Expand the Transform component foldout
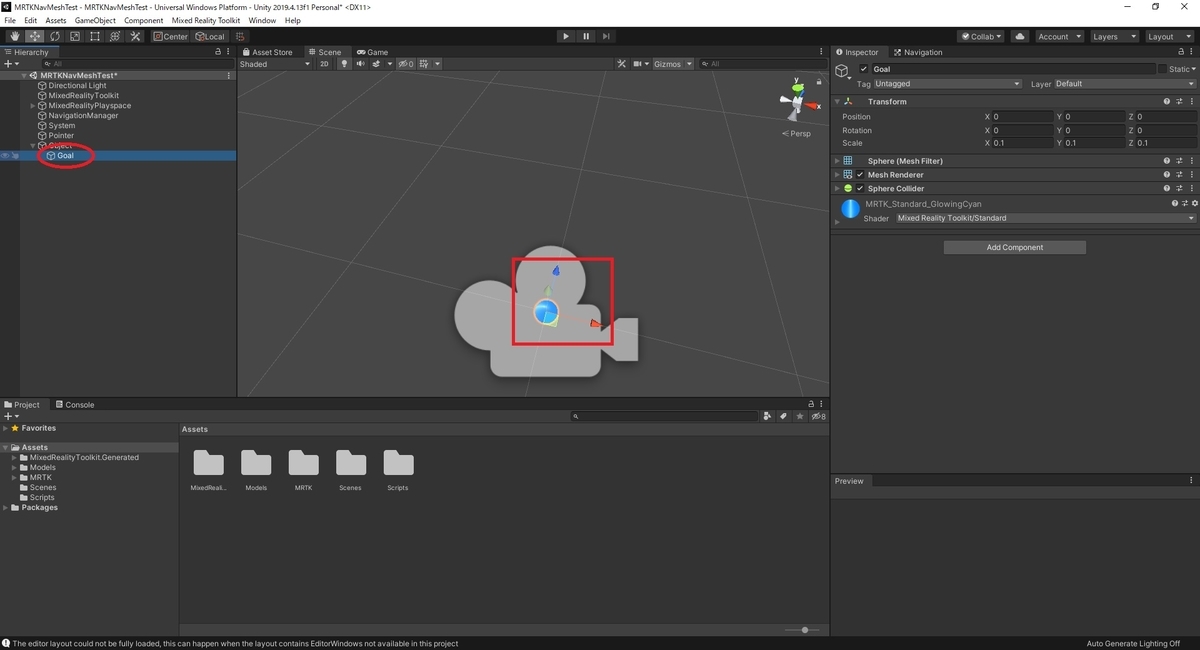The image size is (1200, 650). 837,102
